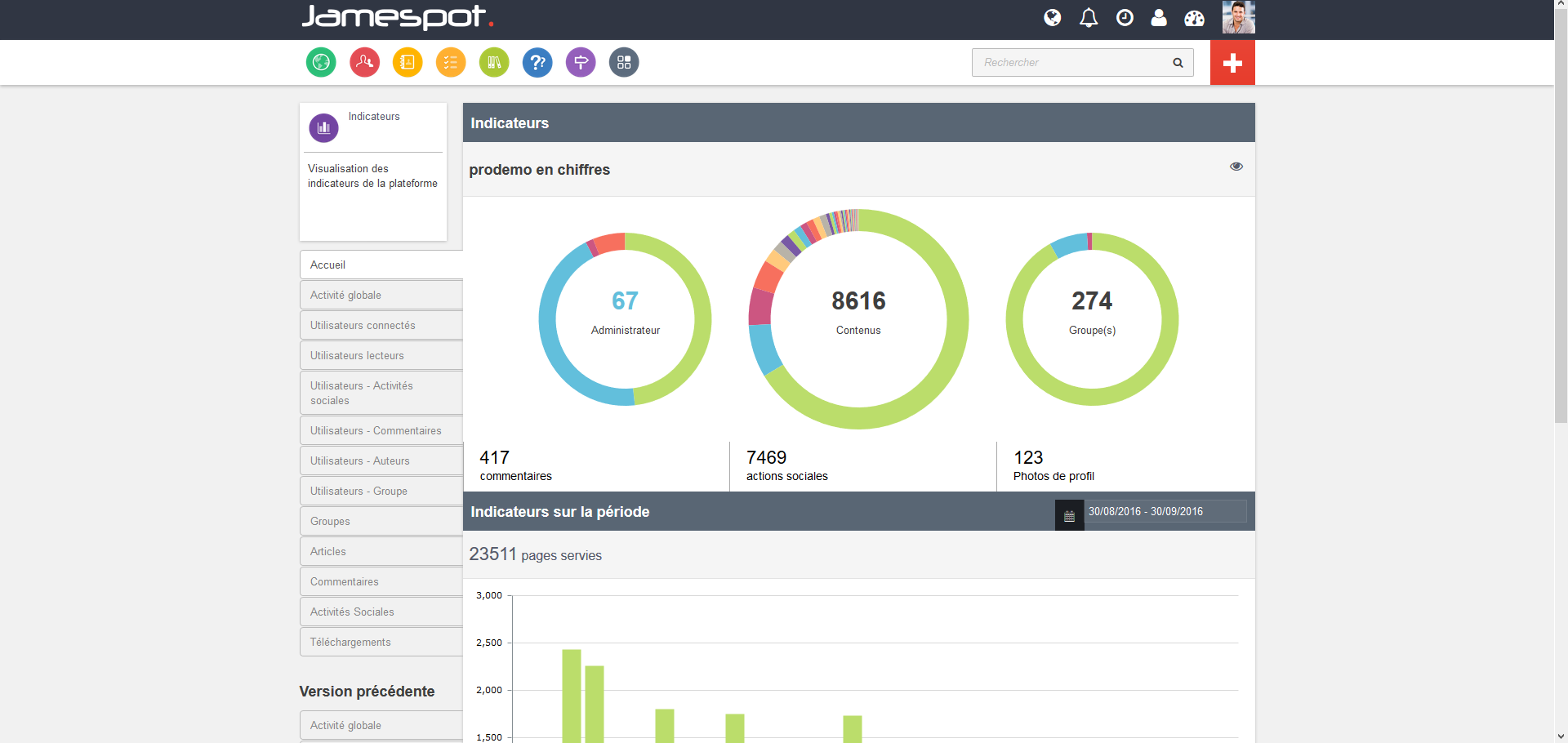Click the red plus add button
Screen dimensions: 1568x743
[x=1232, y=63]
